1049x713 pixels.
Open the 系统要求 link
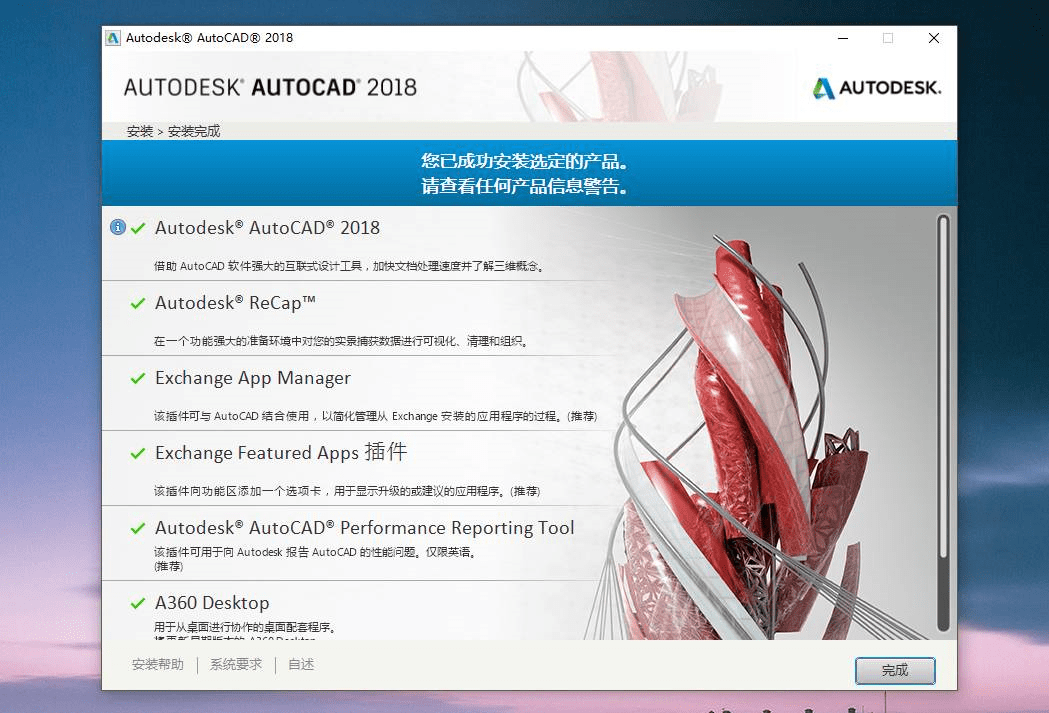pyautogui.click(x=235, y=663)
